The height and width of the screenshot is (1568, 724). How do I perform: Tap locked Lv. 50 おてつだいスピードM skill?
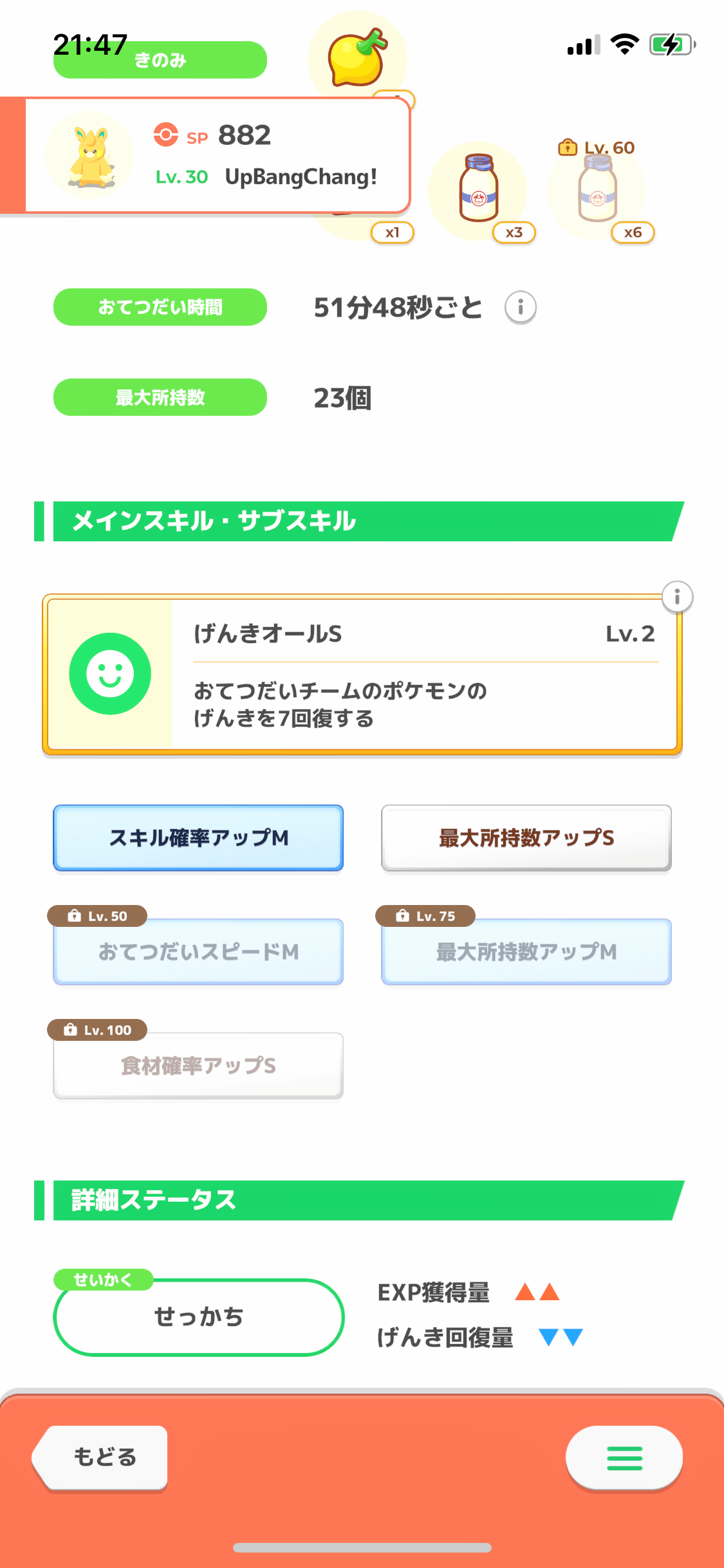[x=198, y=951]
